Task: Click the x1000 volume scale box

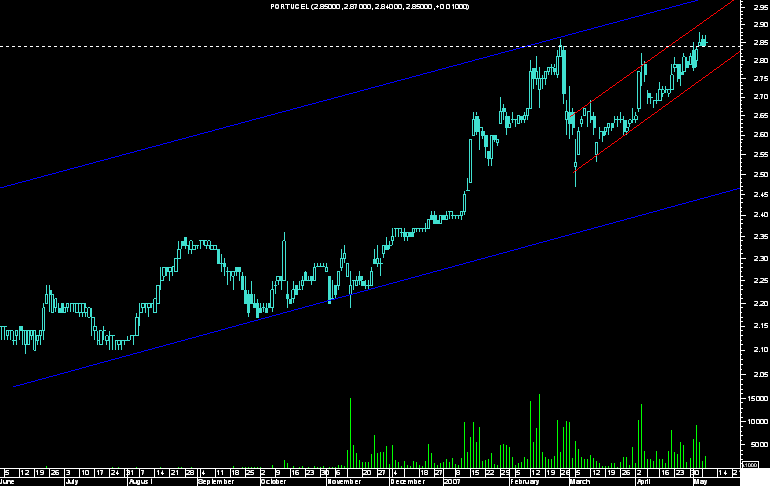Action: click(x=750, y=464)
